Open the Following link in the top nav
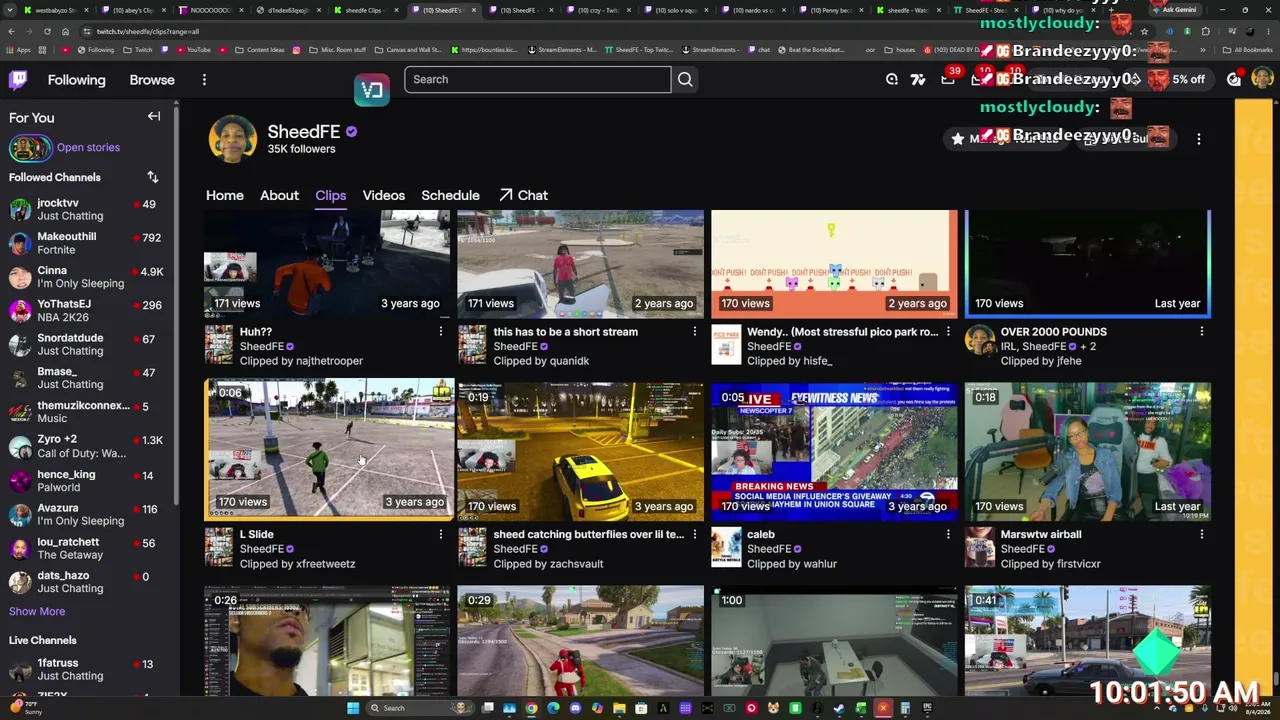 tap(76, 80)
